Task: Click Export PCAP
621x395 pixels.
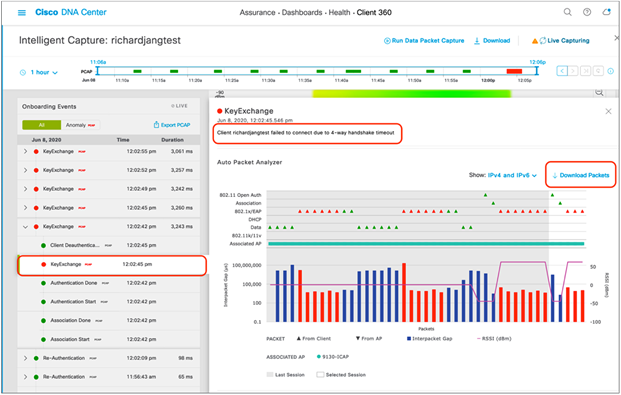Action: [172, 125]
